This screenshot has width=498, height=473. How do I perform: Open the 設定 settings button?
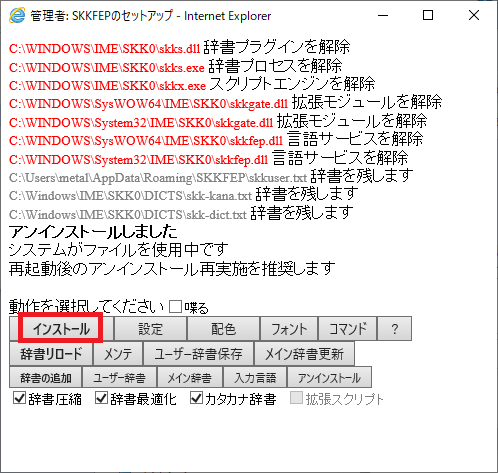[150, 329]
